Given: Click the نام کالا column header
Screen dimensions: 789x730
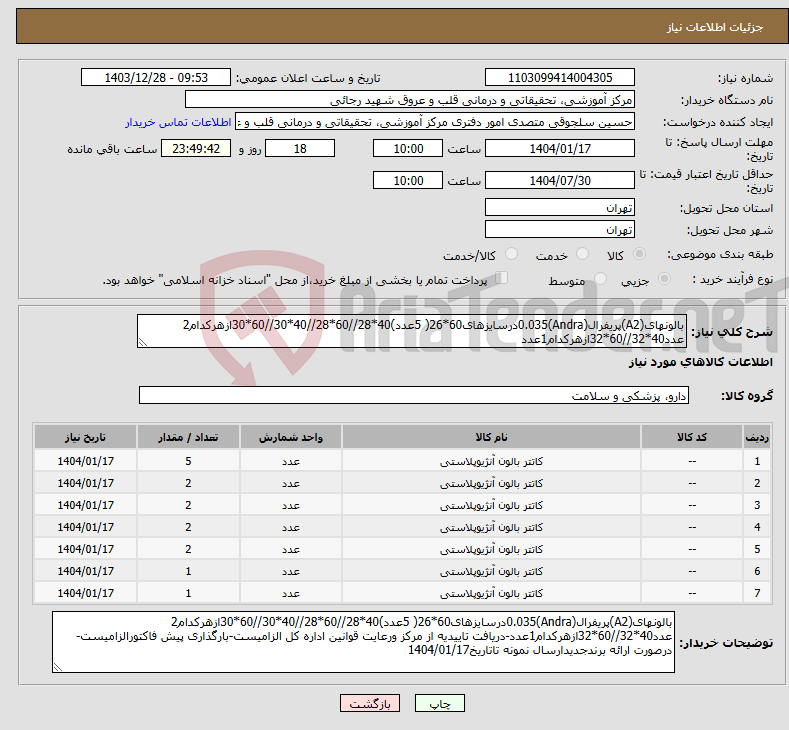Looking at the screenshot, I should pos(491,437).
